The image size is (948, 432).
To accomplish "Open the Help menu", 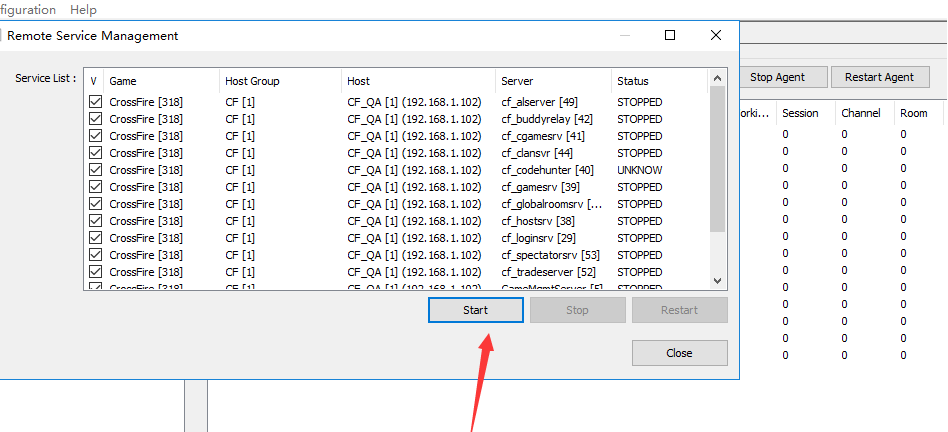I will pyautogui.click(x=83, y=10).
